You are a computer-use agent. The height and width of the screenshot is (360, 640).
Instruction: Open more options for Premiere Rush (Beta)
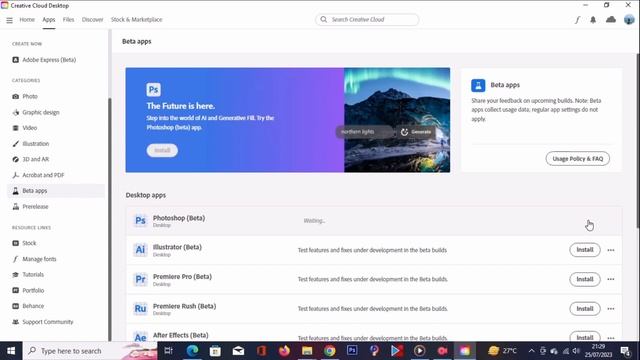click(x=611, y=309)
